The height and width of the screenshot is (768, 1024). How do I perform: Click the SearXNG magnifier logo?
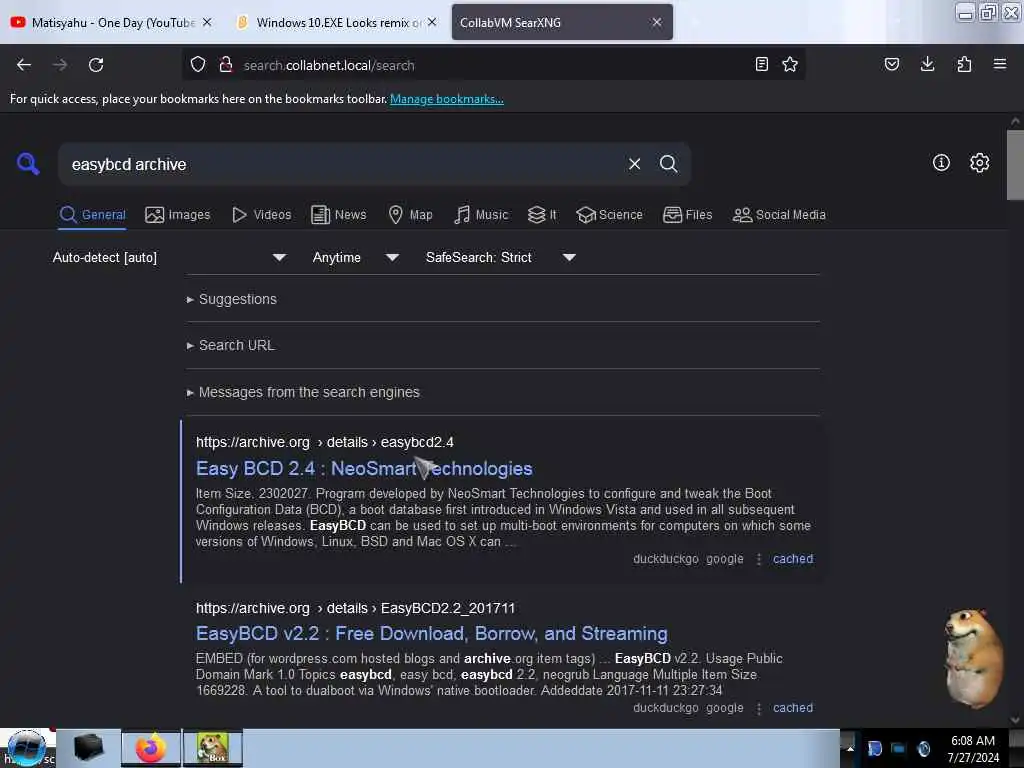click(x=28, y=164)
